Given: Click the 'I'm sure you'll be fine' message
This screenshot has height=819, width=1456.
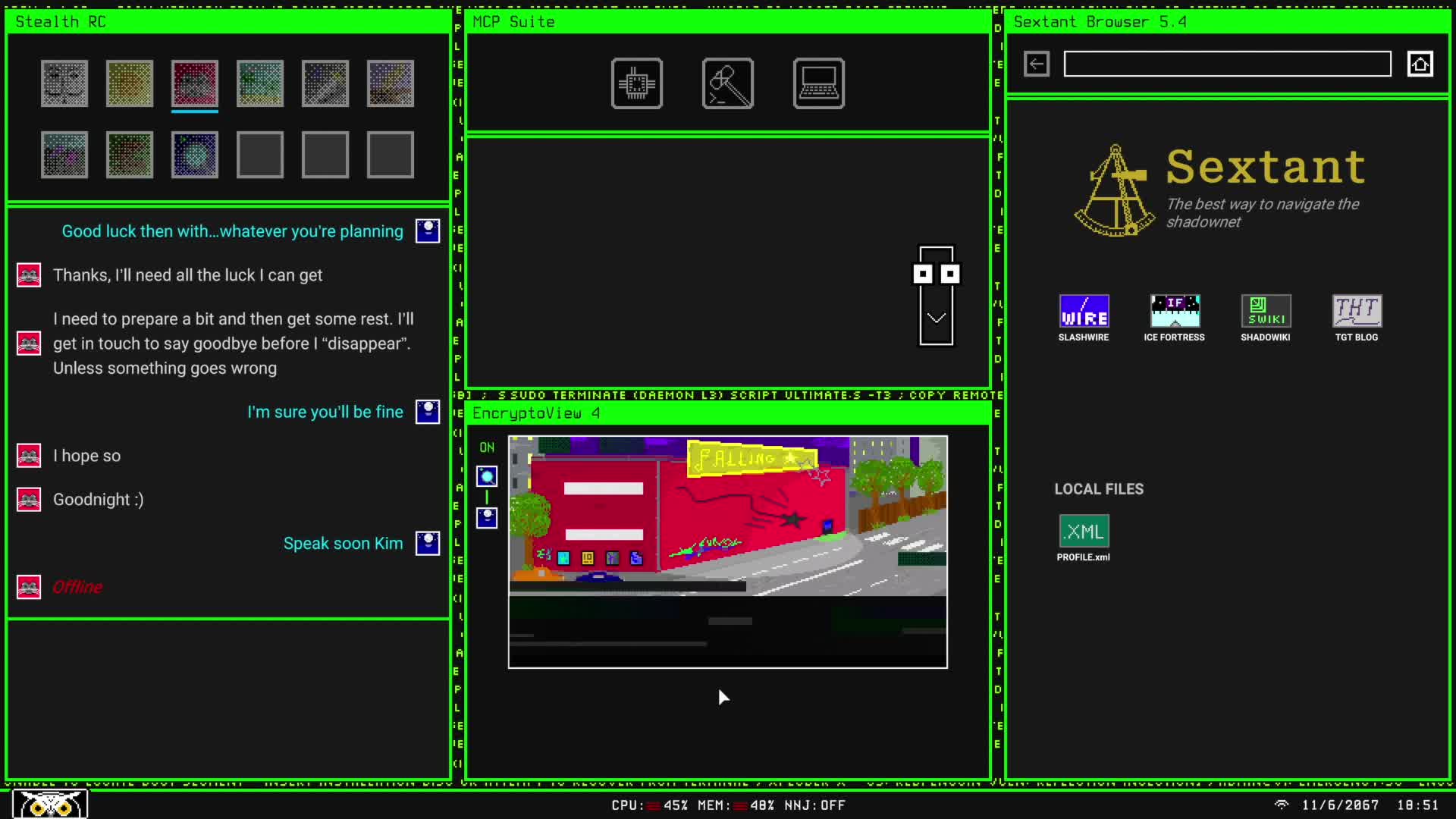Looking at the screenshot, I should (x=325, y=412).
